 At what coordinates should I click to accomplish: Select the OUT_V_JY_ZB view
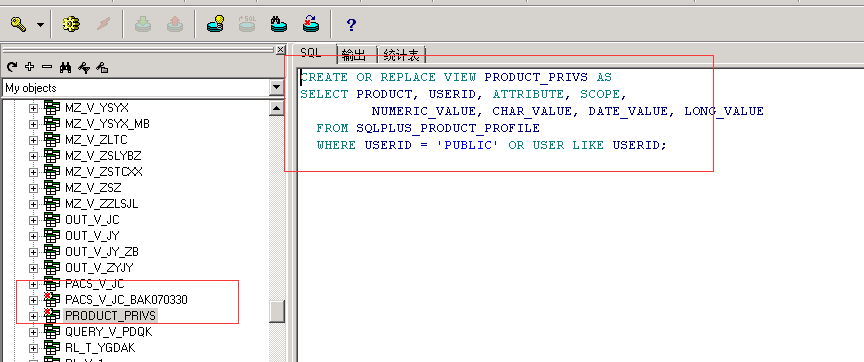tap(101, 252)
